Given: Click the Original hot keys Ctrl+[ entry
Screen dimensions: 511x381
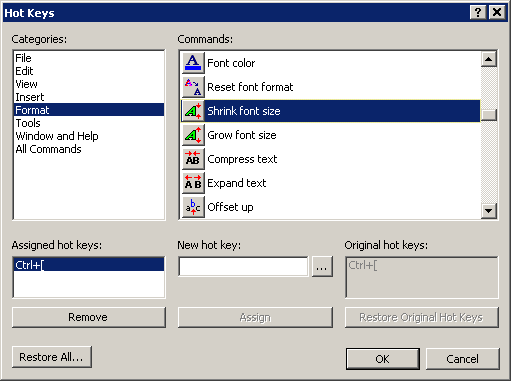Looking at the screenshot, I should point(363,265).
